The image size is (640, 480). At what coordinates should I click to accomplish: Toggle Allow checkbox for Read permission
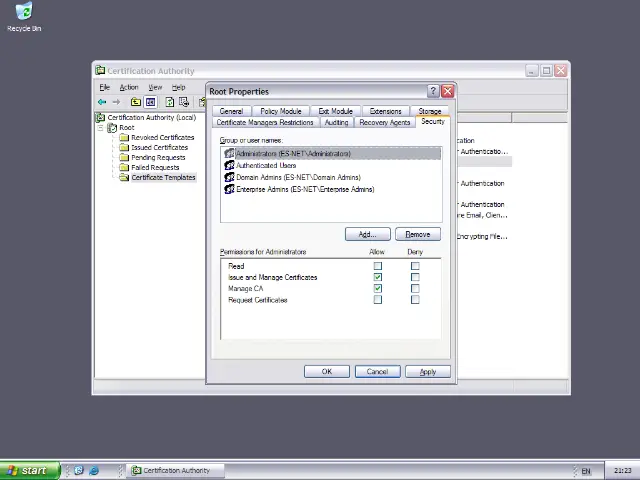click(378, 266)
